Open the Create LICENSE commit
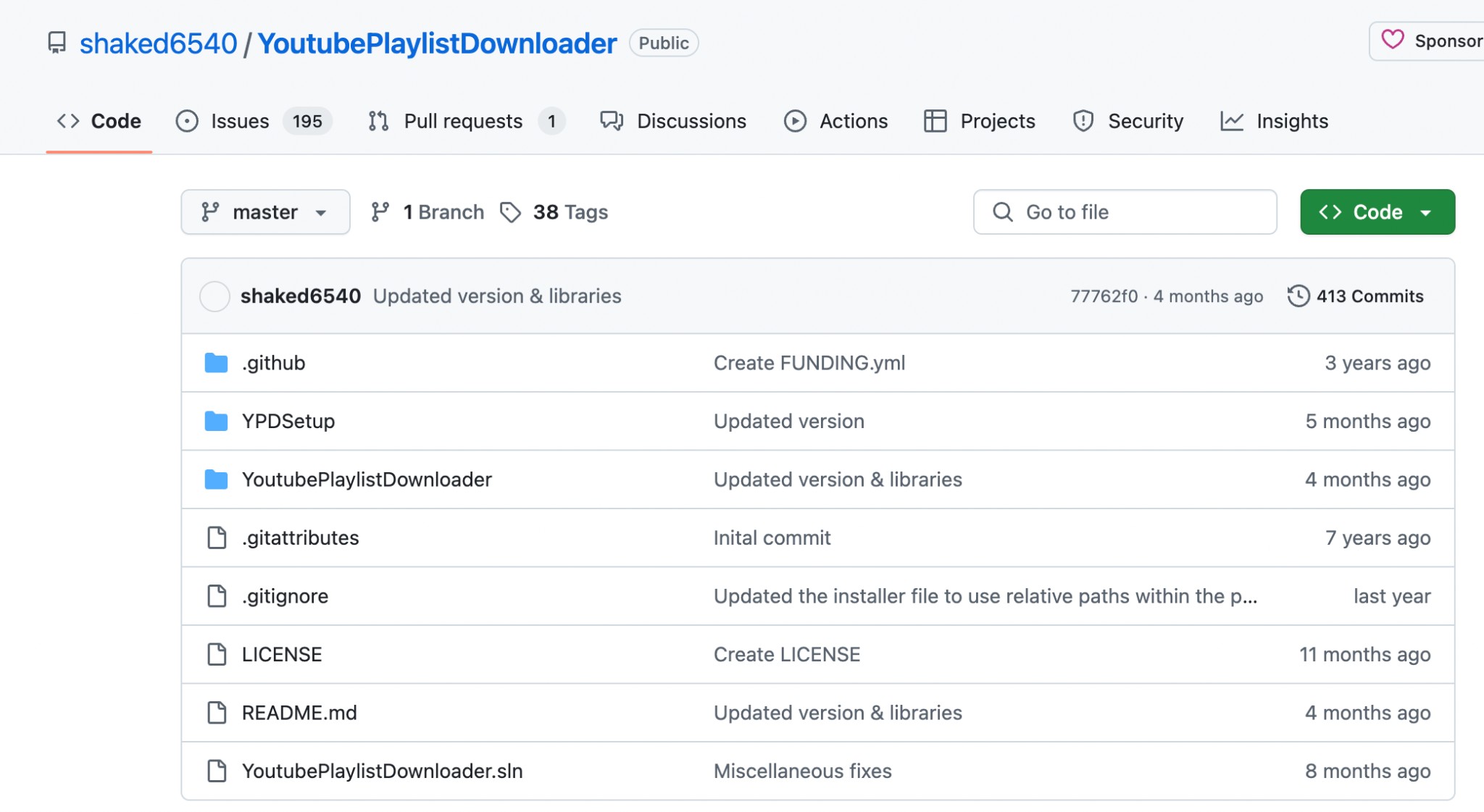Screen dimensions: 1484x812 787,654
